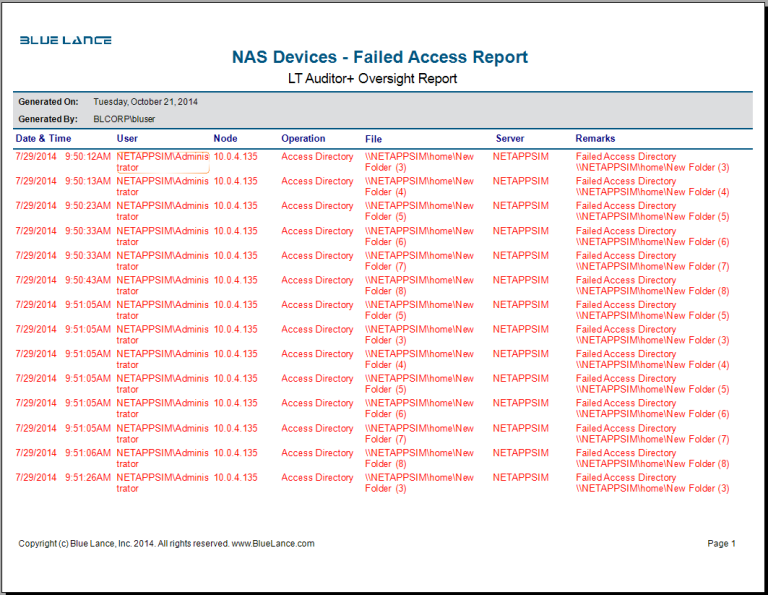The width and height of the screenshot is (768, 595).
Task: Select the User column header
Action: [x=127, y=139]
